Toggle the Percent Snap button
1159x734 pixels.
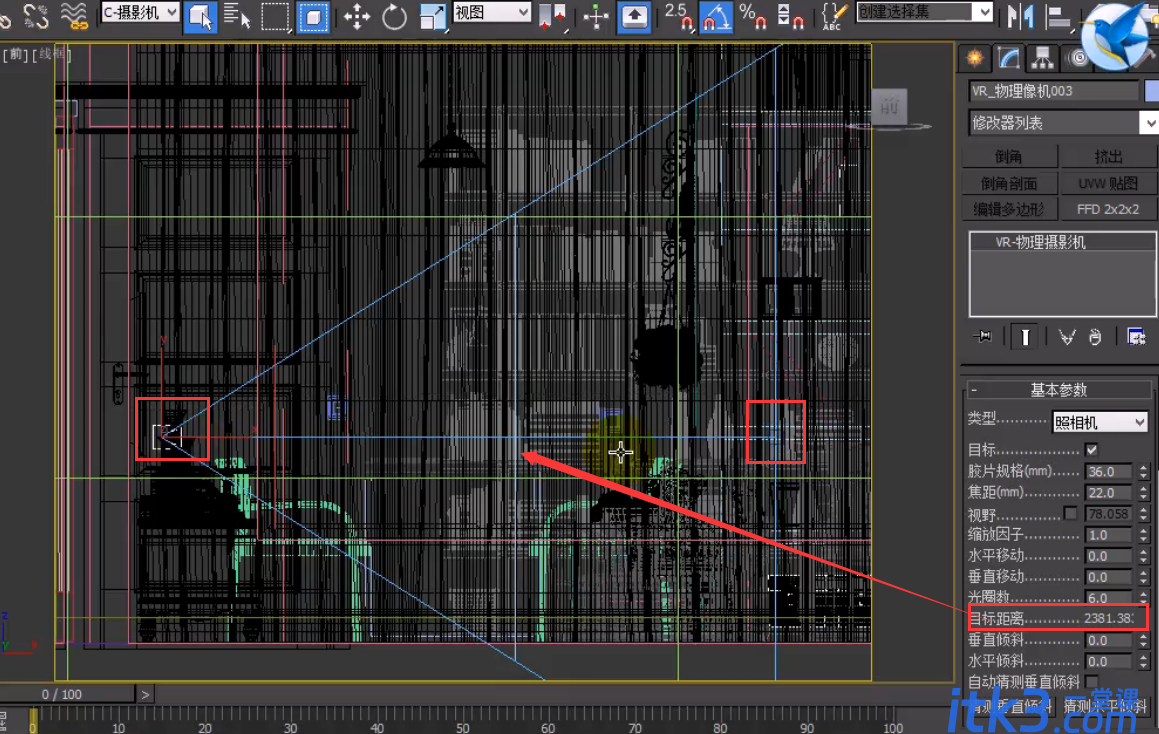pos(752,16)
